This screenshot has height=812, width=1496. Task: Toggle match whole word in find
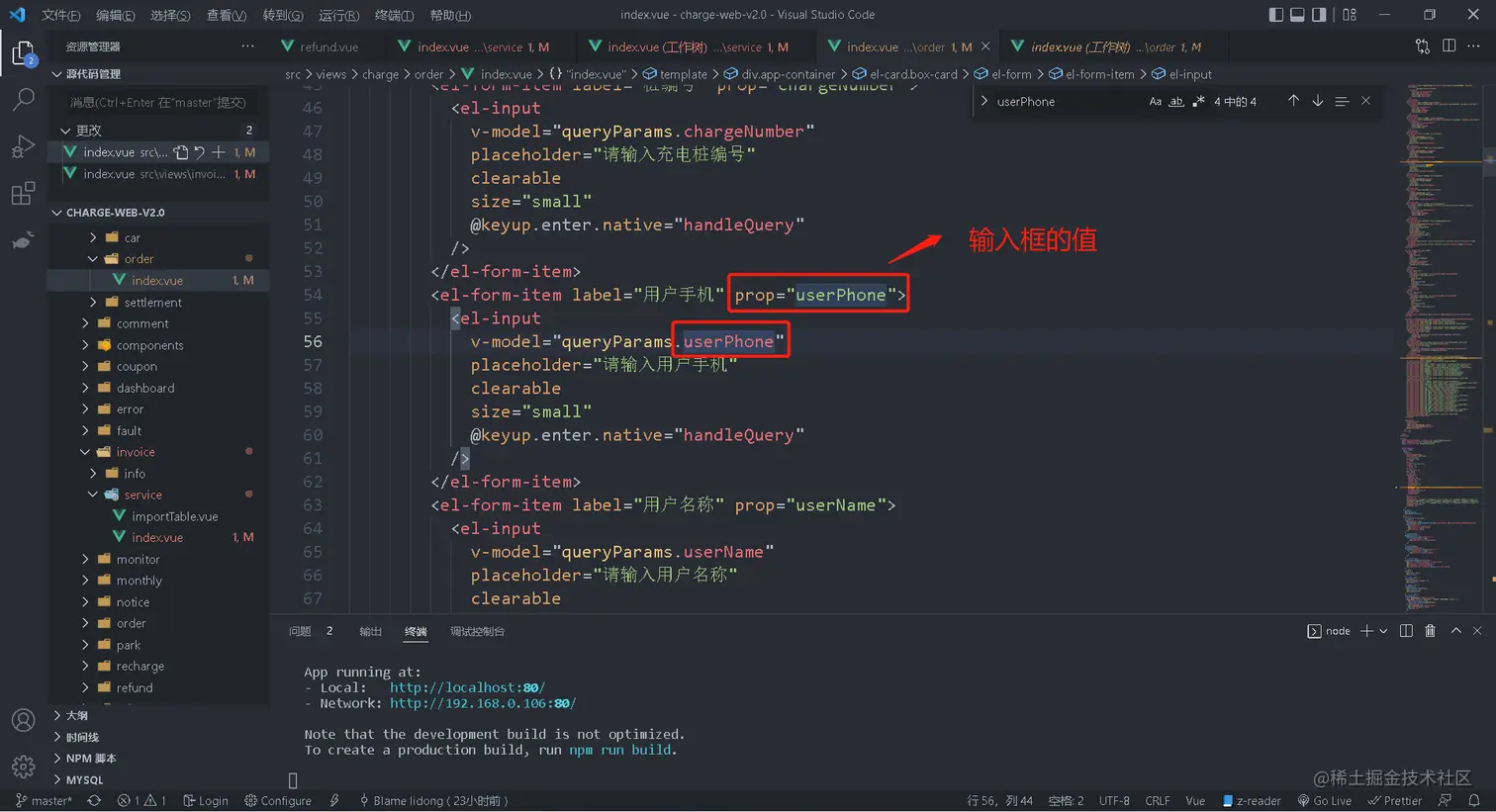[1176, 101]
